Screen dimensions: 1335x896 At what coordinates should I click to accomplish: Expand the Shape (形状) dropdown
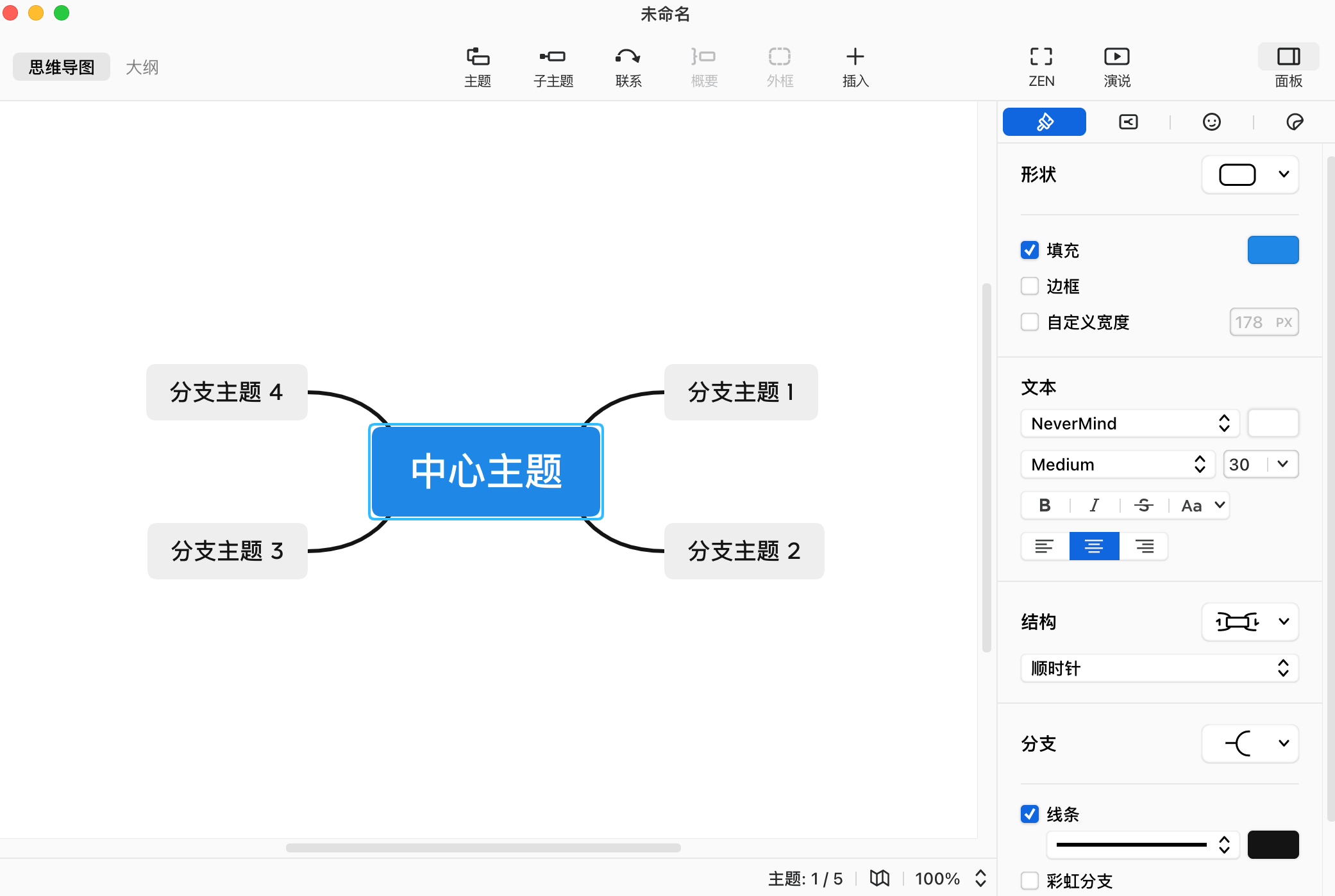click(x=1250, y=174)
